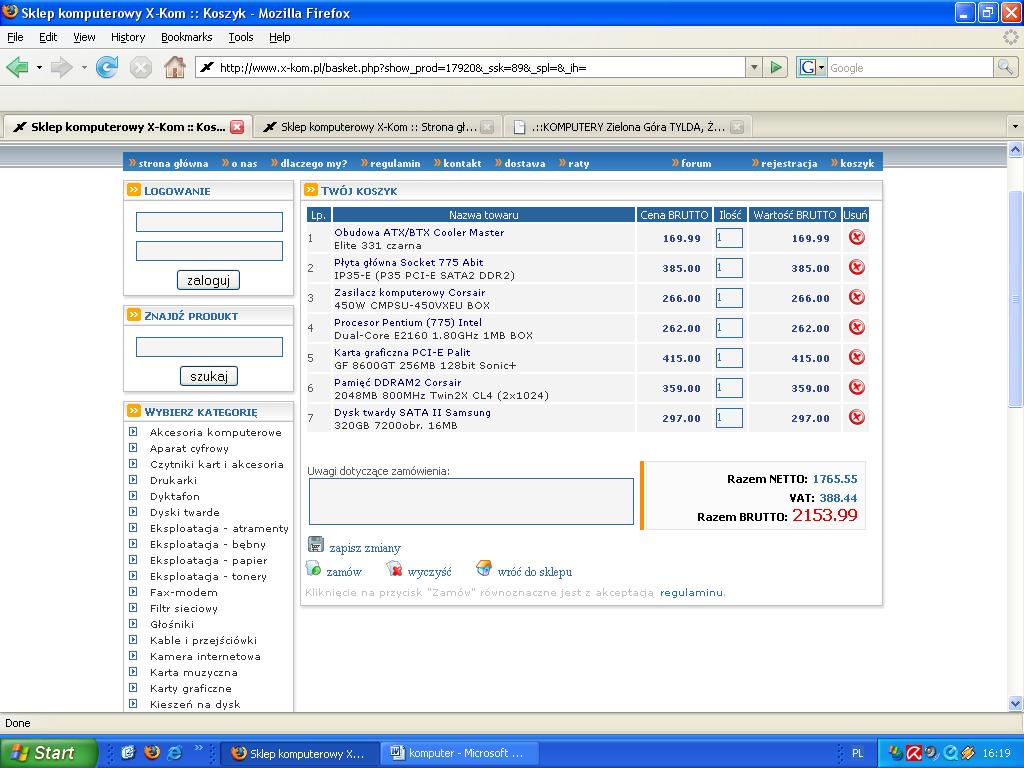The width and height of the screenshot is (1024, 768).
Task: Open the back history dropdown arrow
Action: point(39,67)
